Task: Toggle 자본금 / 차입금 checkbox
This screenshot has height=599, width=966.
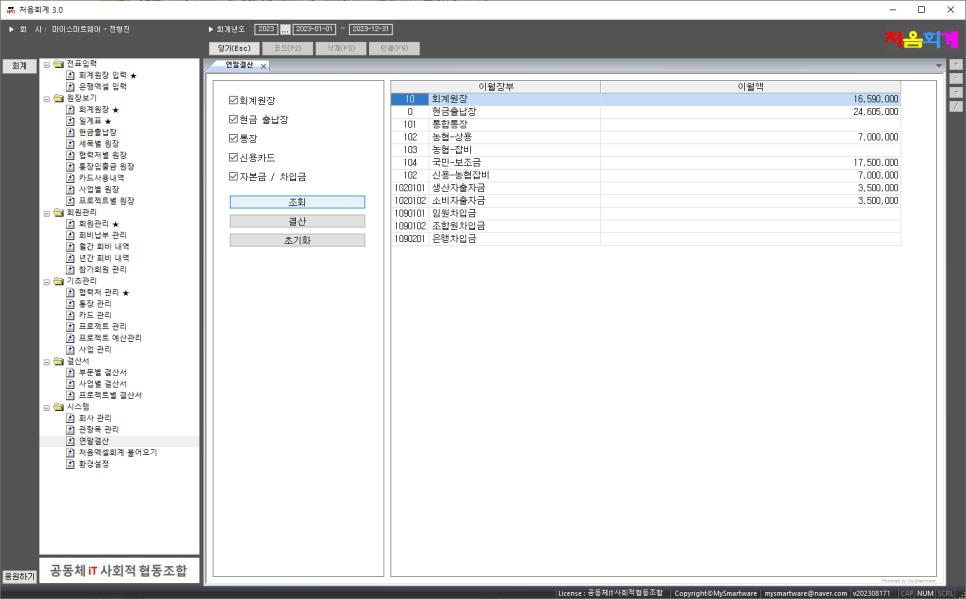Action: click(x=233, y=176)
